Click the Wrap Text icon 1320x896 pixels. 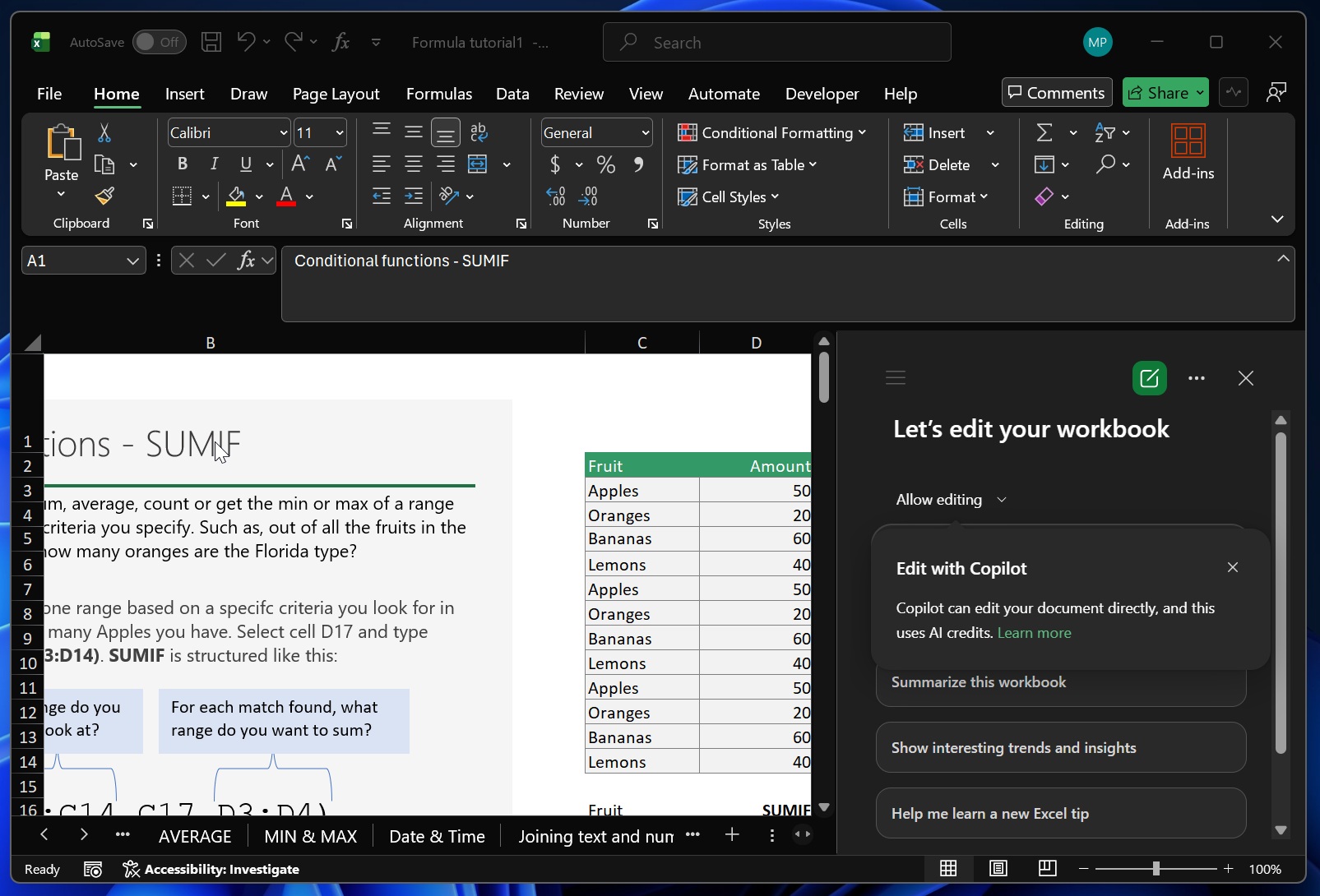(479, 132)
